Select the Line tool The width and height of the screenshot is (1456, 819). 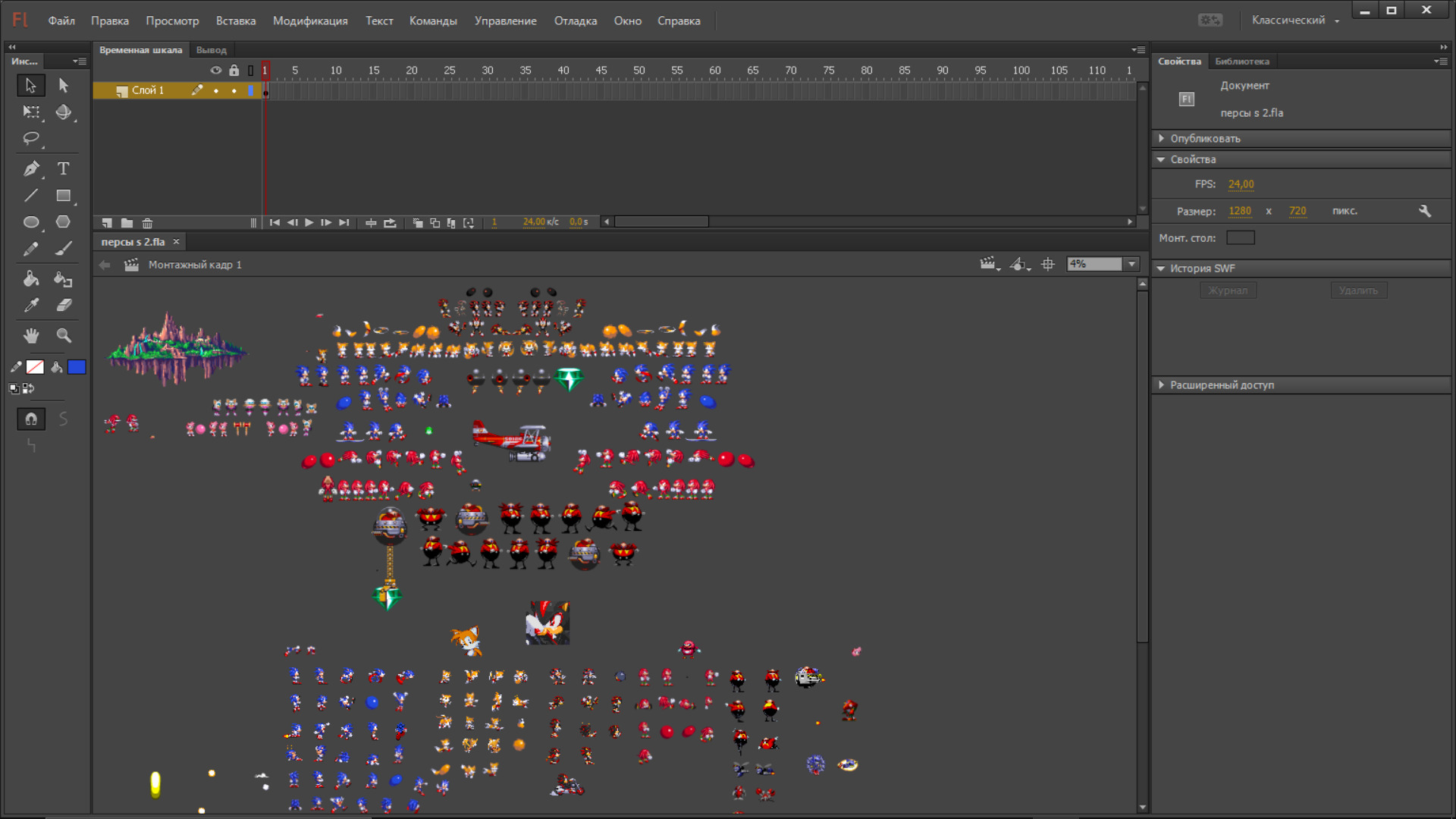[31, 196]
